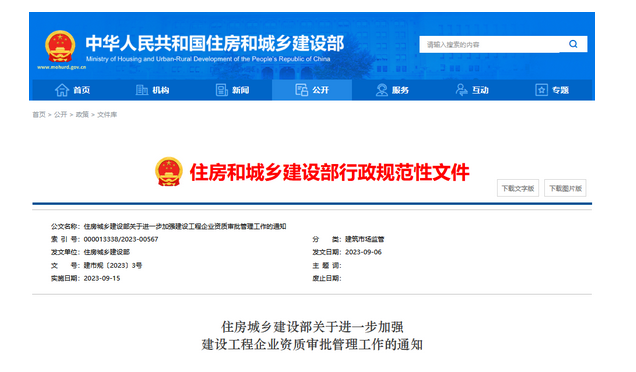Click the category value 建筑市场监管

coord(365,239)
